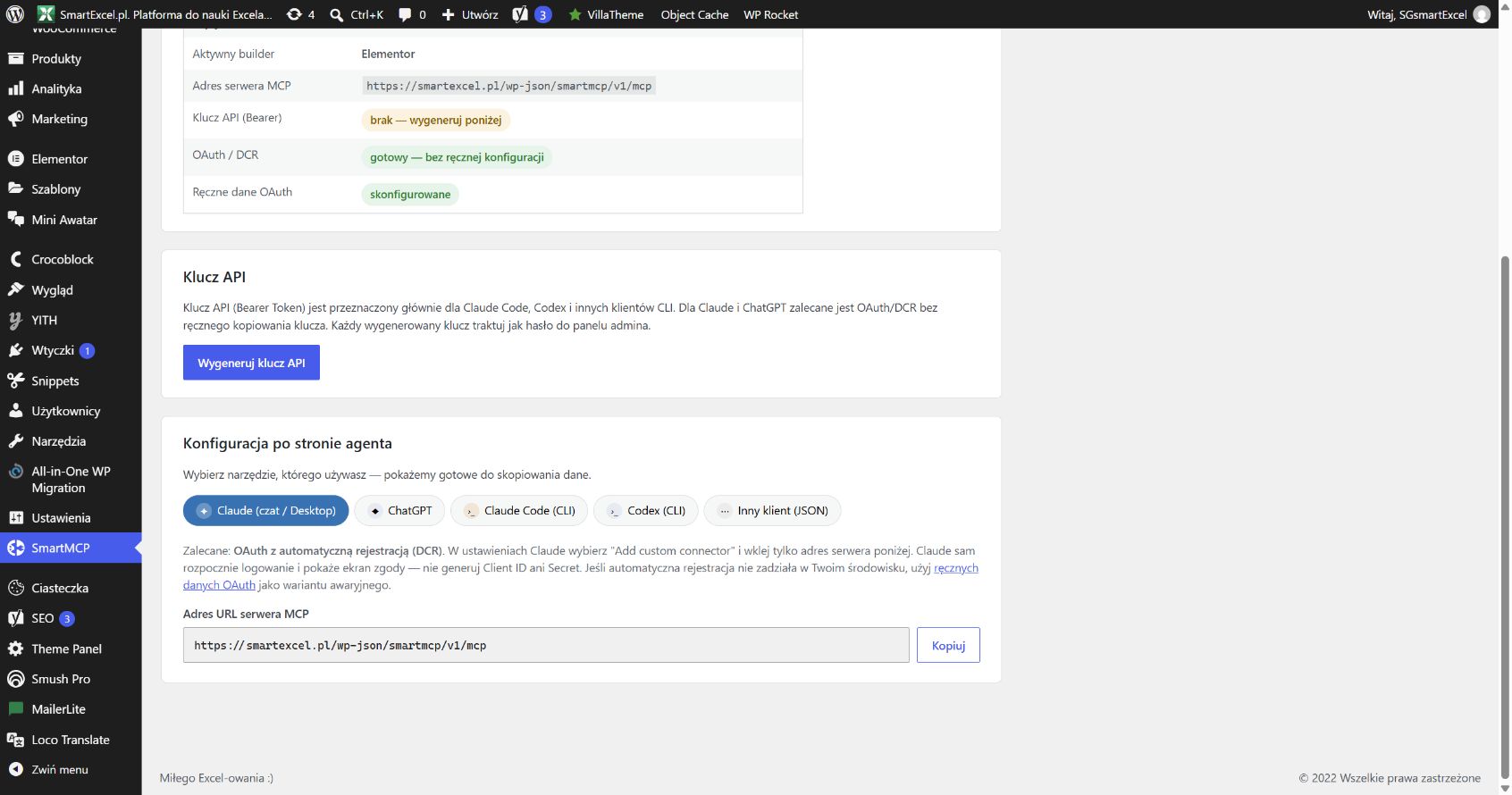Click the Wygeneruj klucz API button
Image resolution: width=1512 pixels, height=795 pixels.
251,363
